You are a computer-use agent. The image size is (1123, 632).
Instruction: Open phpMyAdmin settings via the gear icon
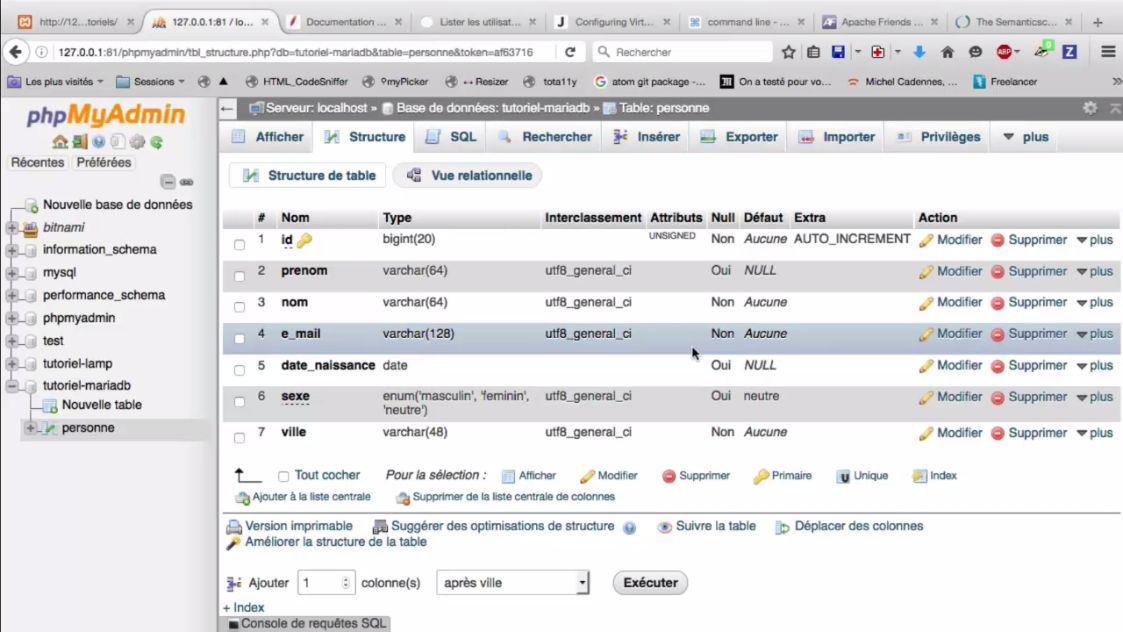click(x=137, y=142)
